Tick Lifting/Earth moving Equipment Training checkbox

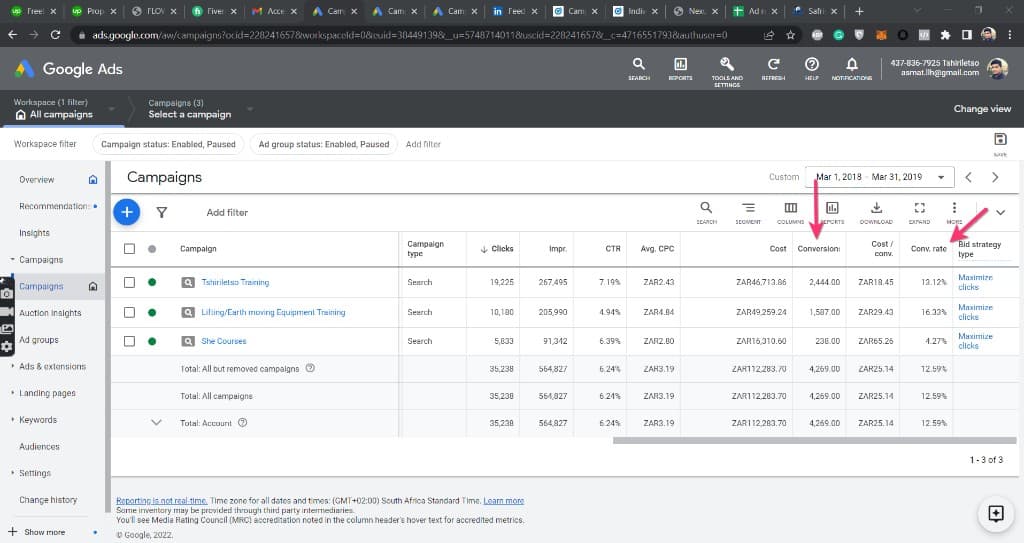[129, 312]
